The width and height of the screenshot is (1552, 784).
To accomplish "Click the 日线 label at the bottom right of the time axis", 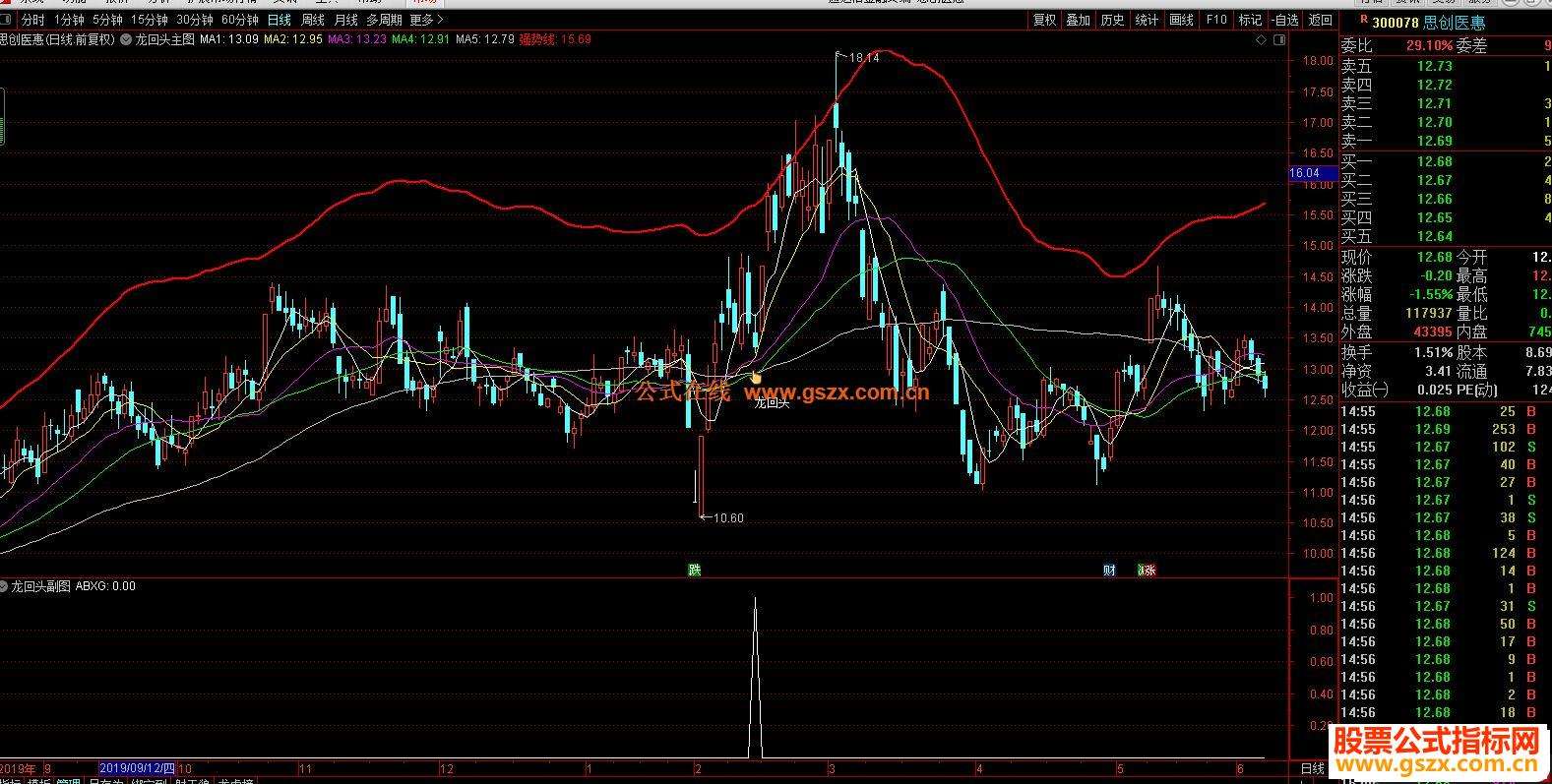I will coord(1313,768).
